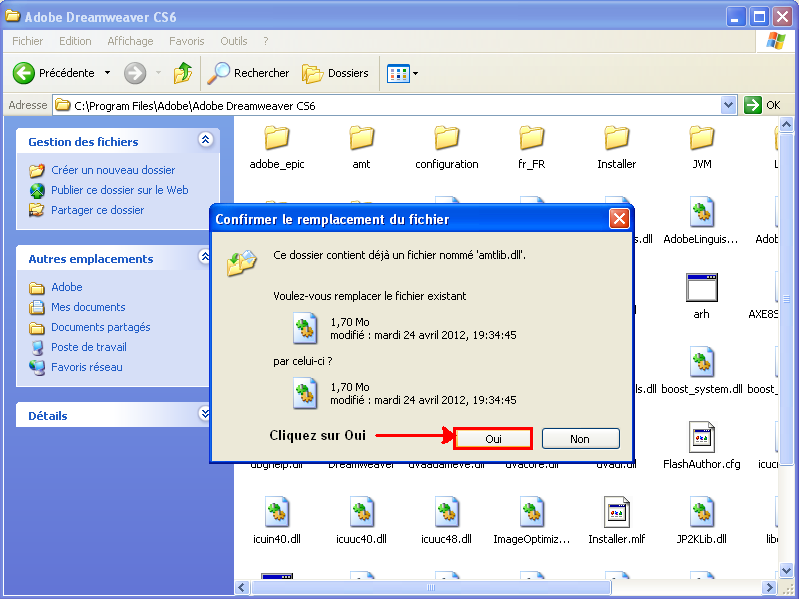Open the Rechercher search pane
799x599 pixels.
(x=248, y=73)
